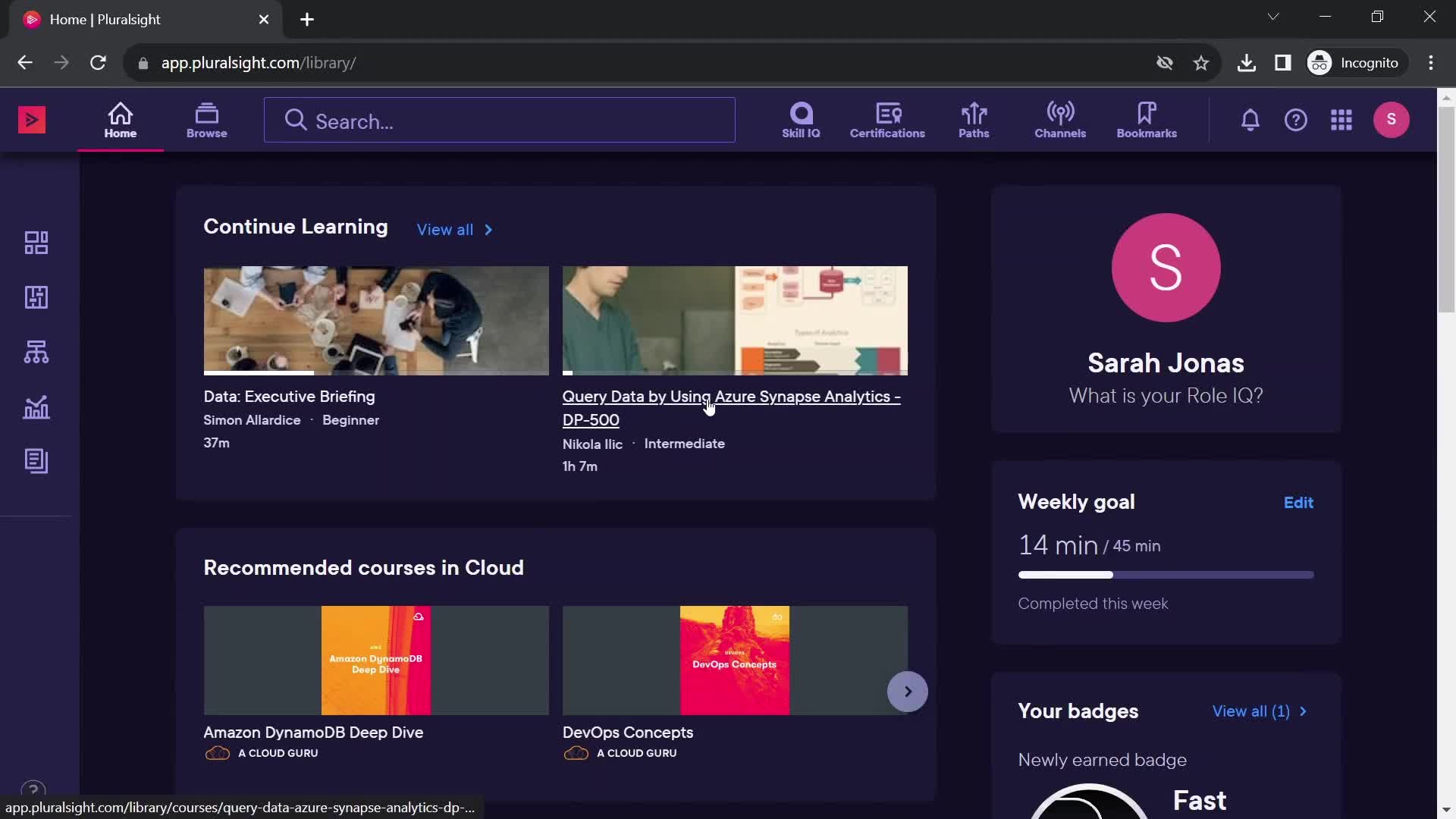Click the address bar URL
This screenshot has height=819, width=1456.
click(259, 63)
